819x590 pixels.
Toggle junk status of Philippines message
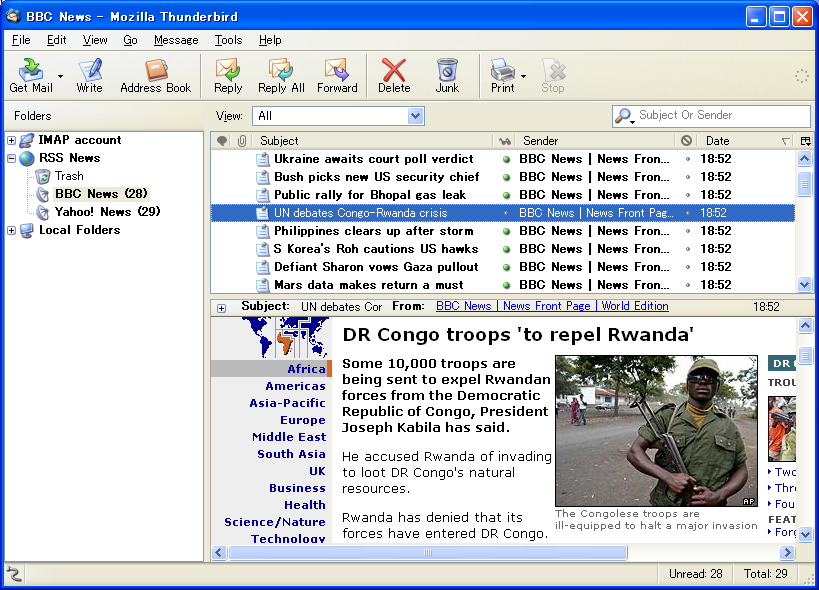click(x=687, y=231)
